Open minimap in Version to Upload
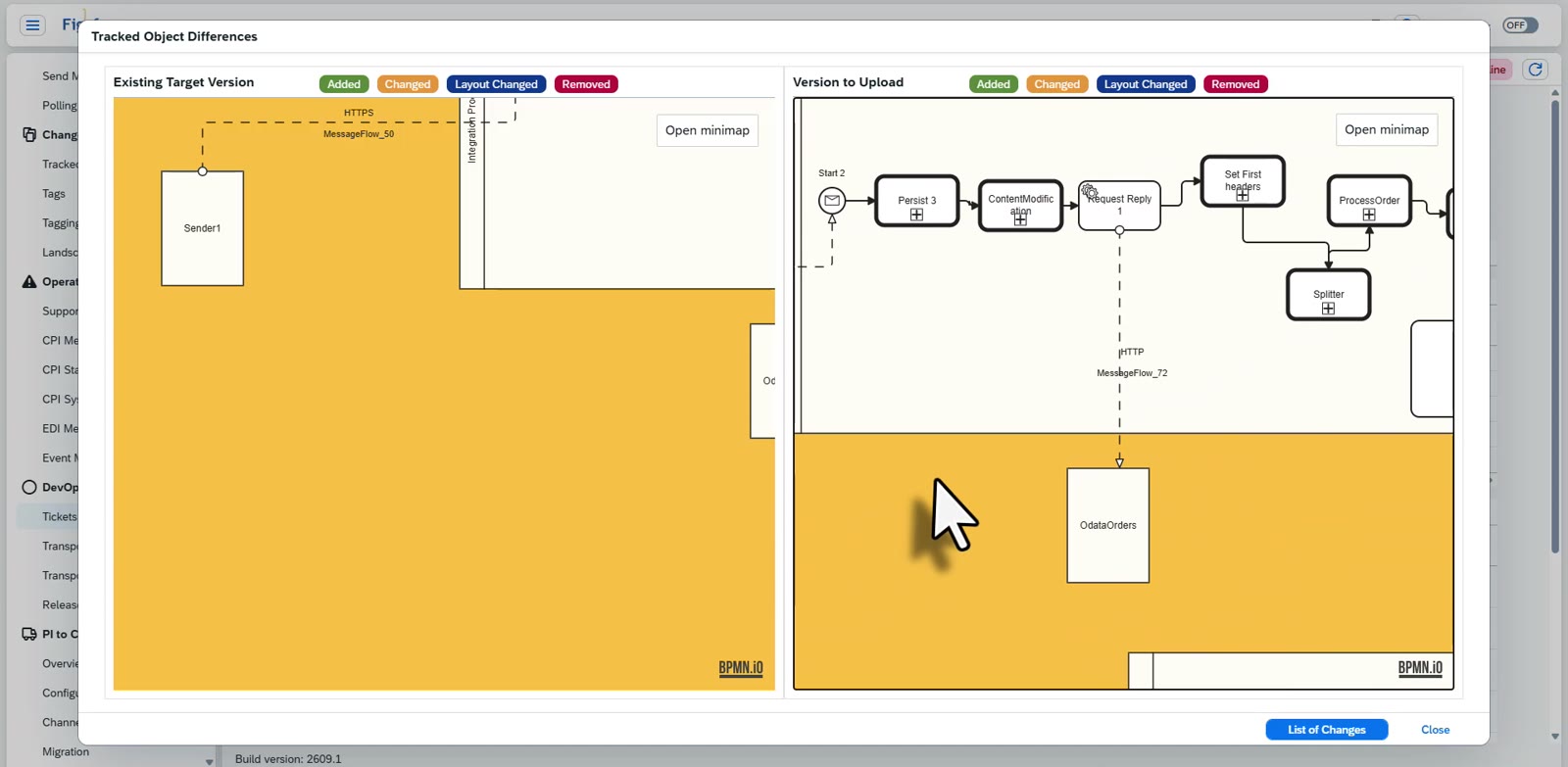The width and height of the screenshot is (1568, 767). tap(1387, 129)
